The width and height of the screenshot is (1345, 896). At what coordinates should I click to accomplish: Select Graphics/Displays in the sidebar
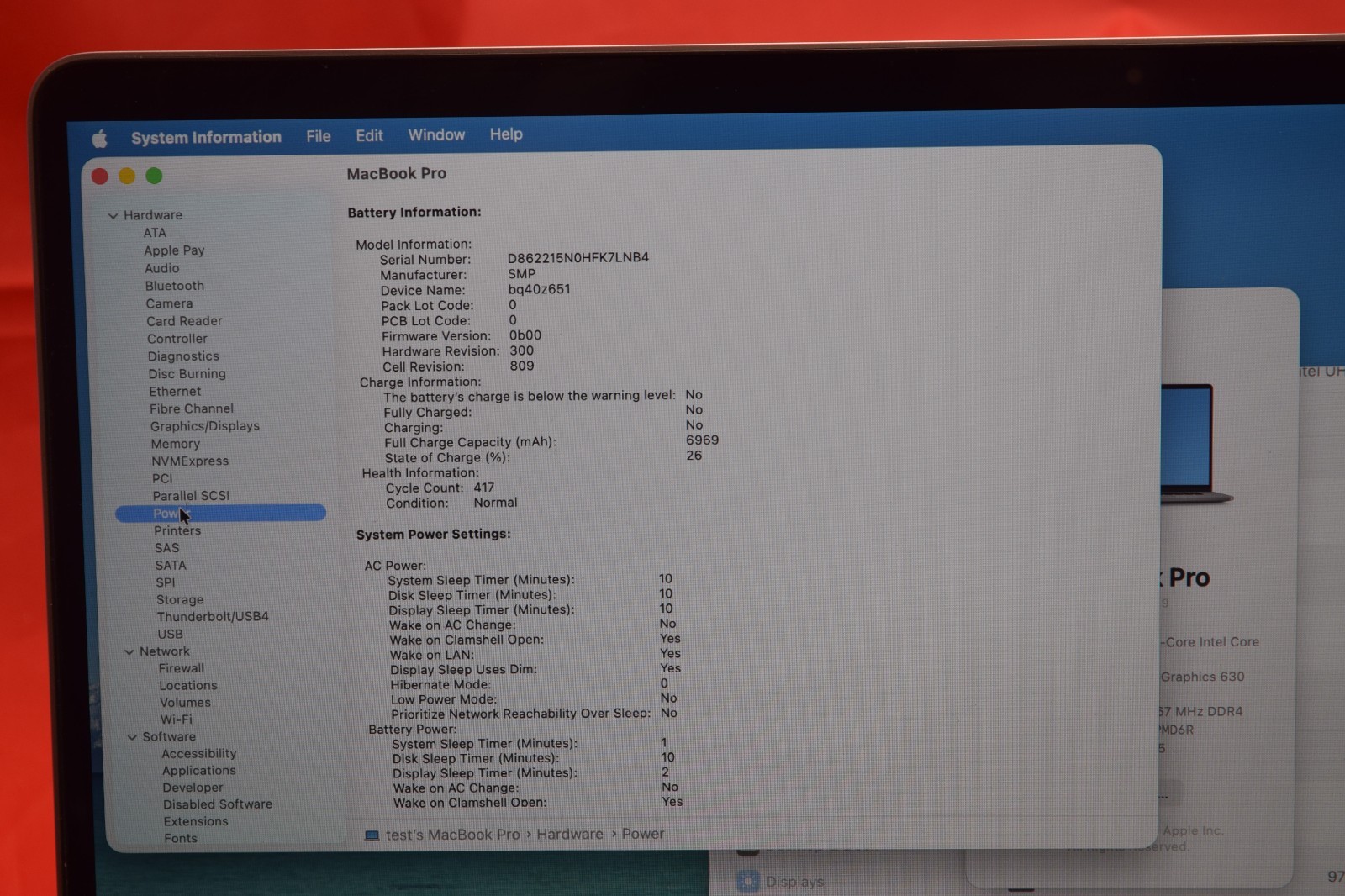pyautogui.click(x=205, y=426)
